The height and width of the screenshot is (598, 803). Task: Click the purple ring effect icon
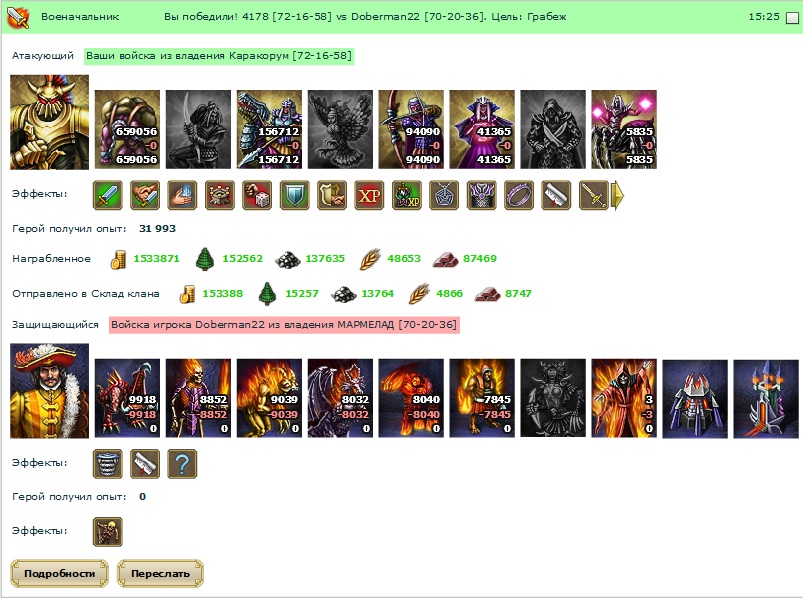[x=519, y=195]
